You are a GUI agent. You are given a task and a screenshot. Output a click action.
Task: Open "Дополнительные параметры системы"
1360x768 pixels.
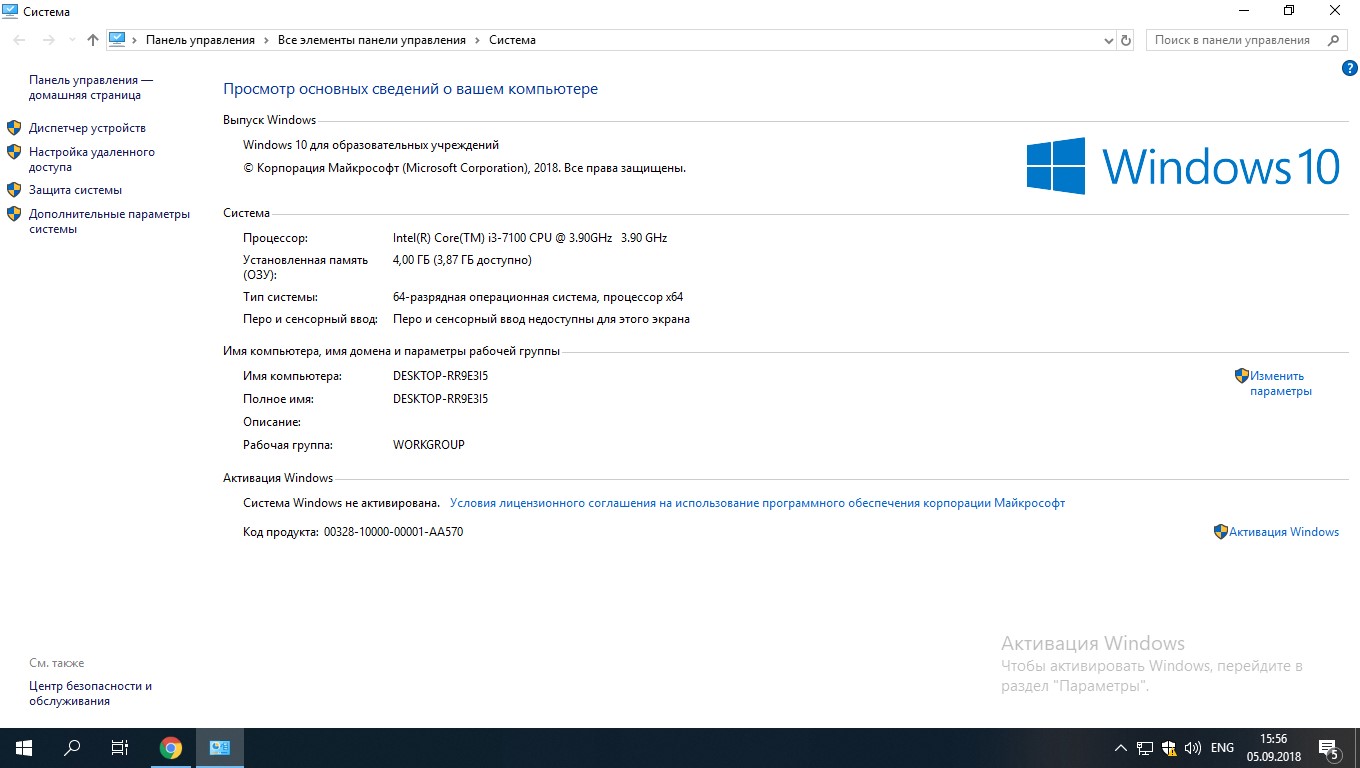[109, 221]
